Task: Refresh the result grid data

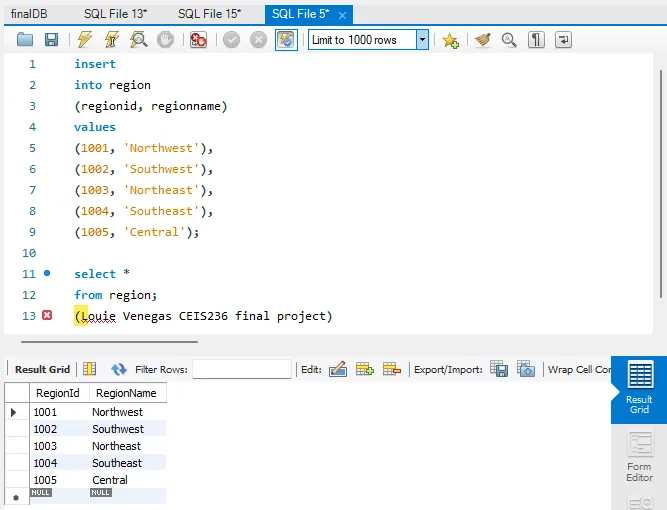Action: (x=119, y=369)
